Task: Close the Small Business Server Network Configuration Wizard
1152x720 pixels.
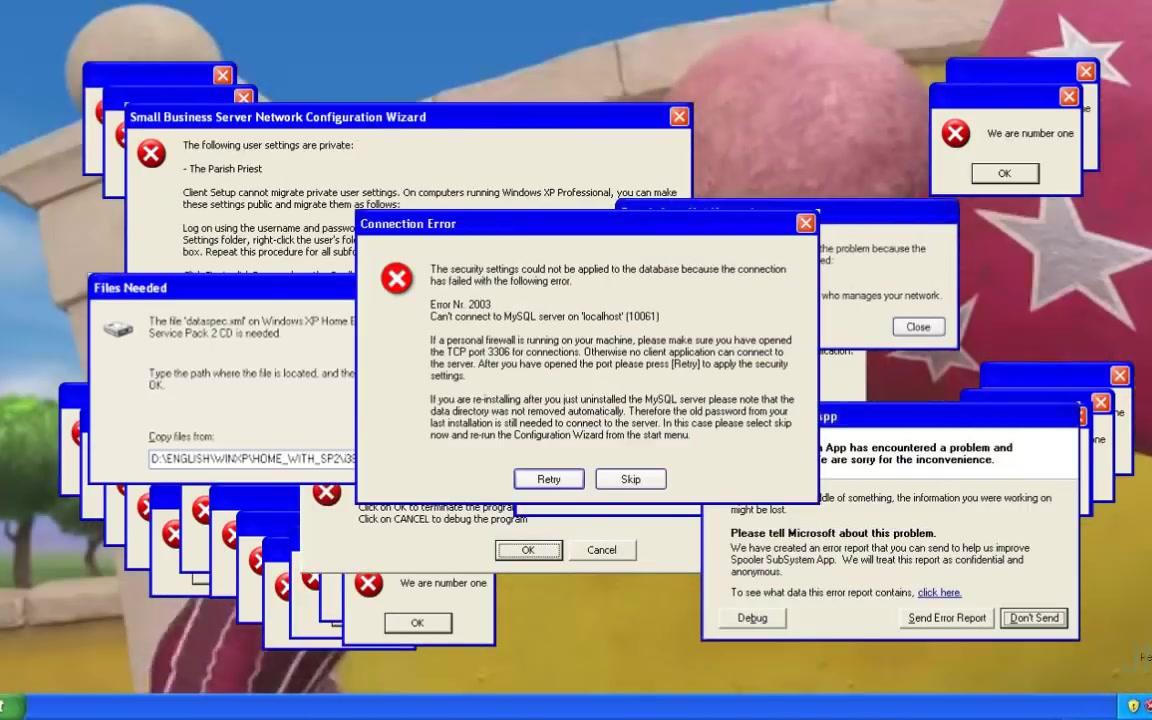Action: click(x=680, y=117)
